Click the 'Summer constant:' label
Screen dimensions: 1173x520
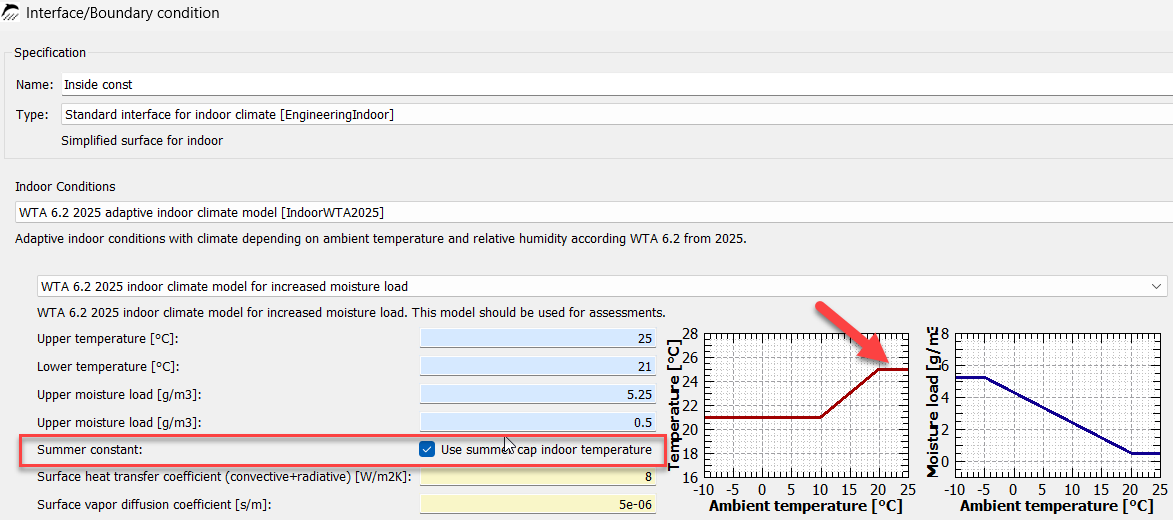(89, 450)
